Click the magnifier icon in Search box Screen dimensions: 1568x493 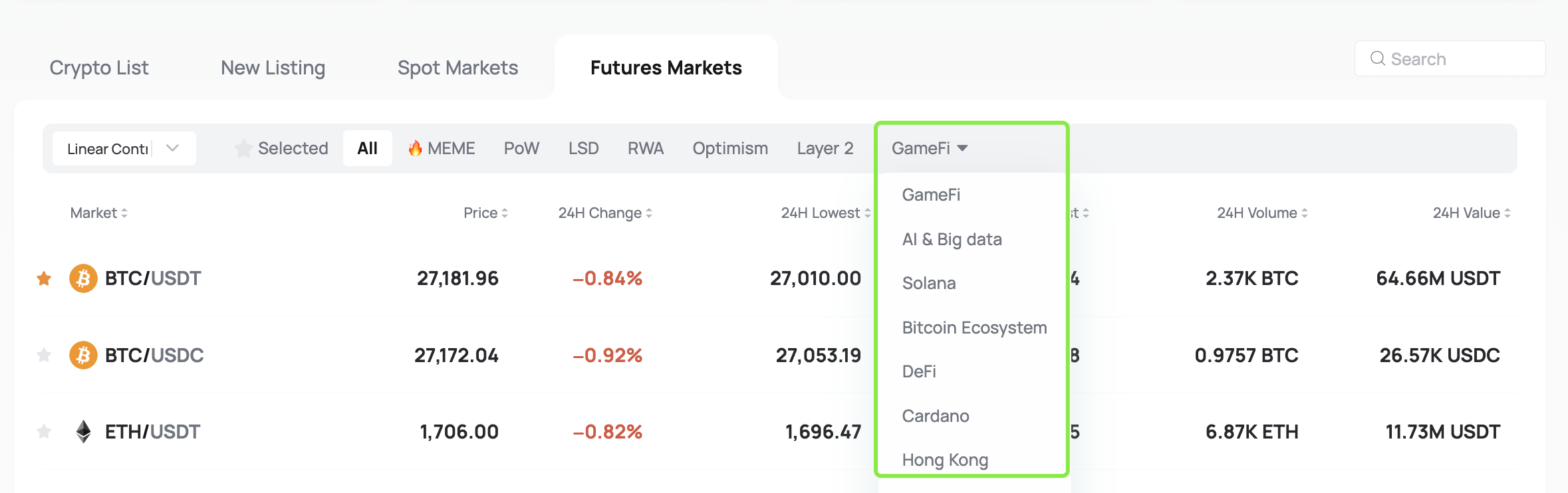click(x=1378, y=58)
